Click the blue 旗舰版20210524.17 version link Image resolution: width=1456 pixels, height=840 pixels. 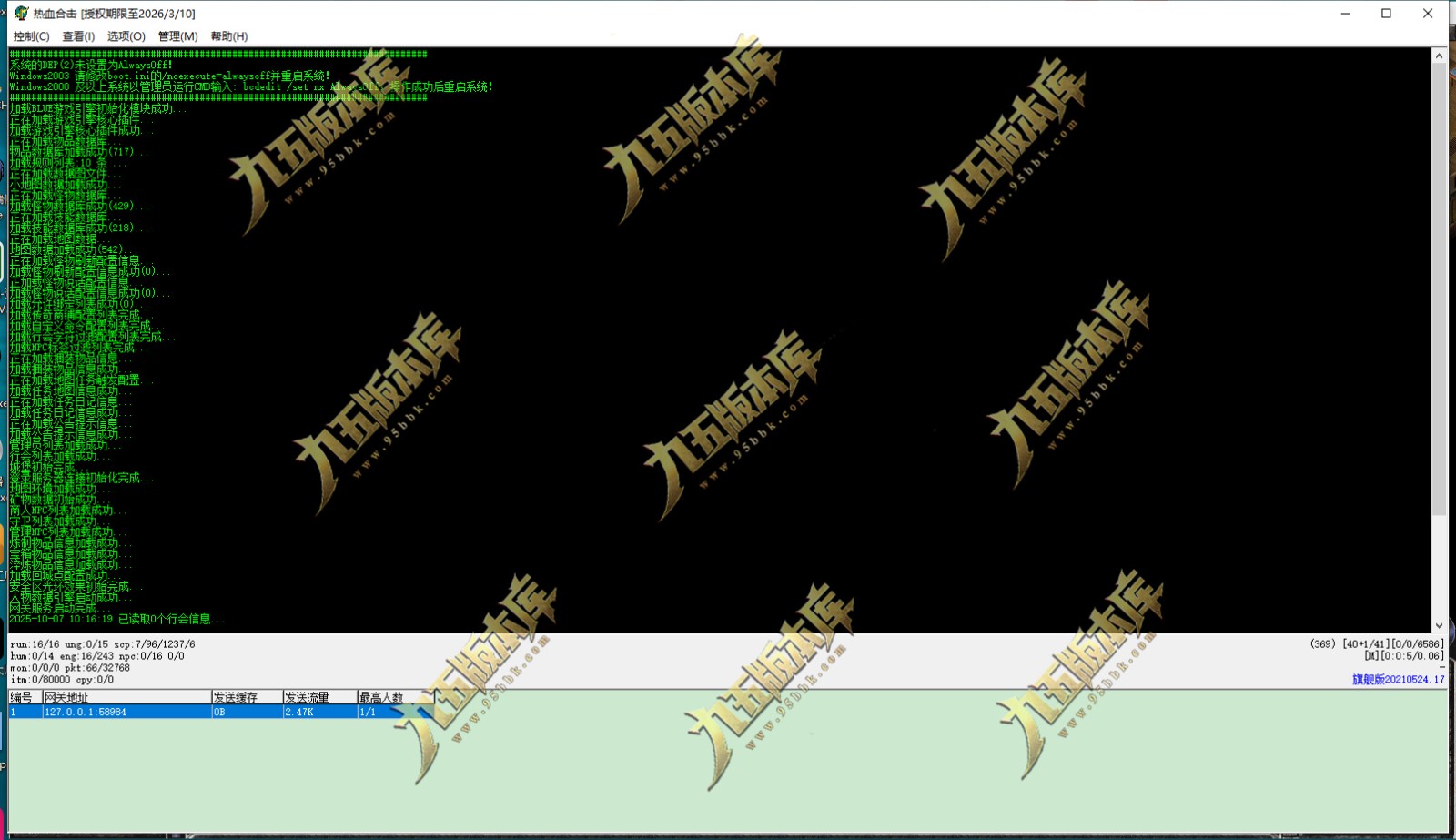[1398, 680]
